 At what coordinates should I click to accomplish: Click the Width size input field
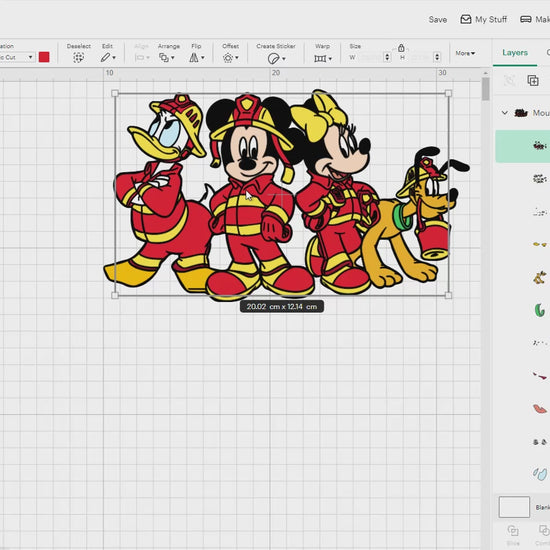click(371, 57)
